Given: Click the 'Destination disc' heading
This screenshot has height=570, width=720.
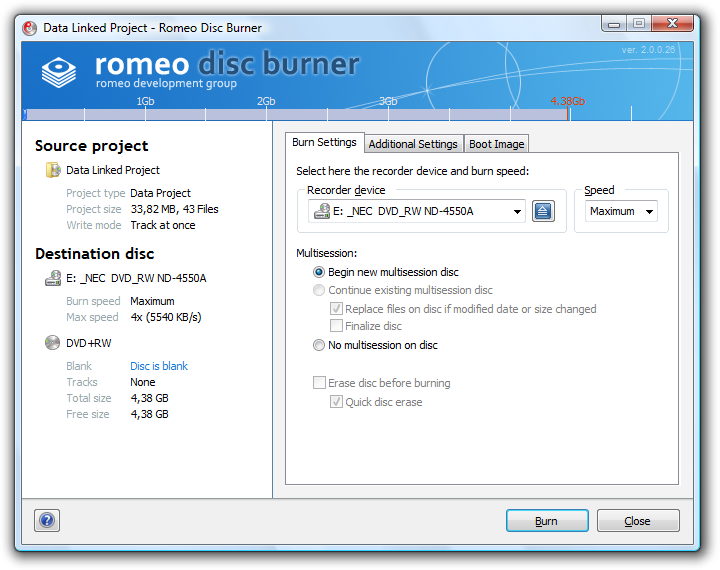Looking at the screenshot, I should [95, 254].
